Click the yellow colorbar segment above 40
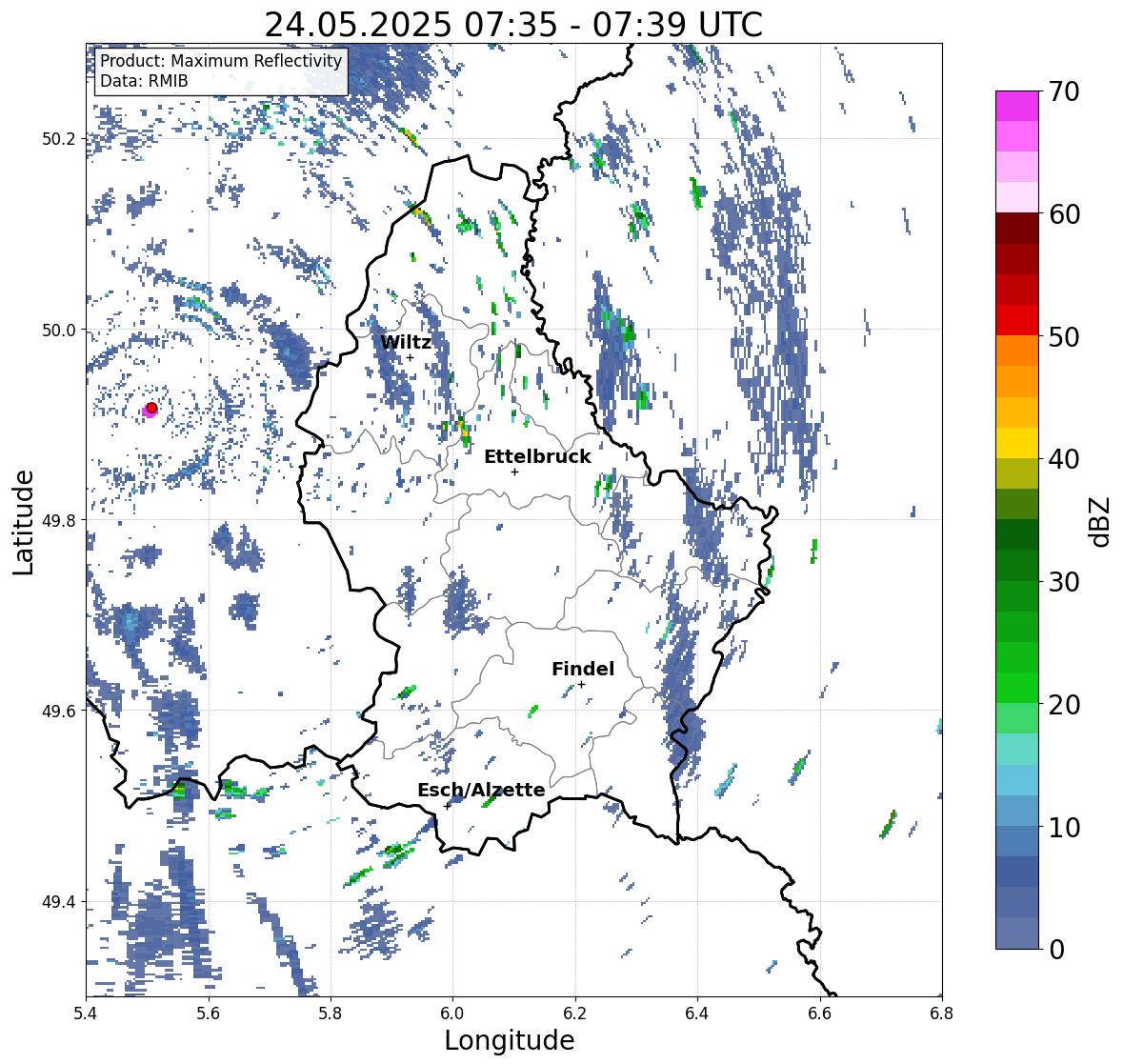Image resolution: width=1123 pixels, height=1064 pixels. [x=1017, y=443]
